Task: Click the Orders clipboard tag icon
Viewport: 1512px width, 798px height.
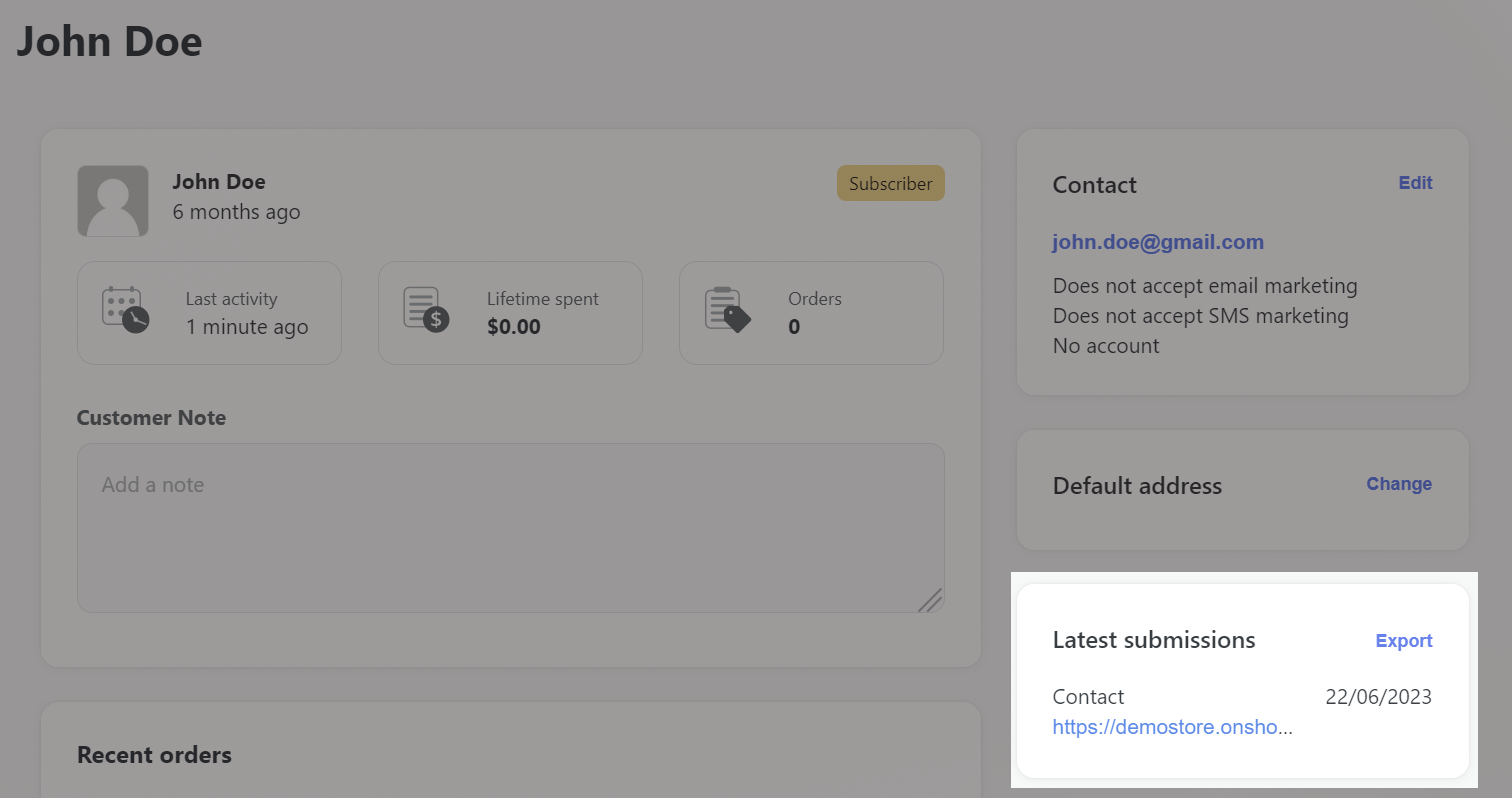Action: [728, 310]
